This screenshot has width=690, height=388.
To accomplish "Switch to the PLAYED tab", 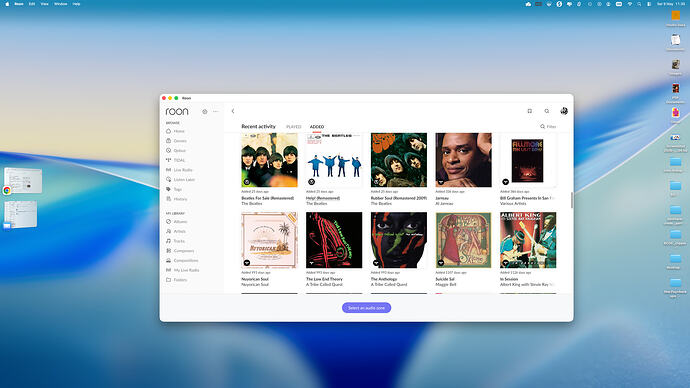I will pos(294,127).
